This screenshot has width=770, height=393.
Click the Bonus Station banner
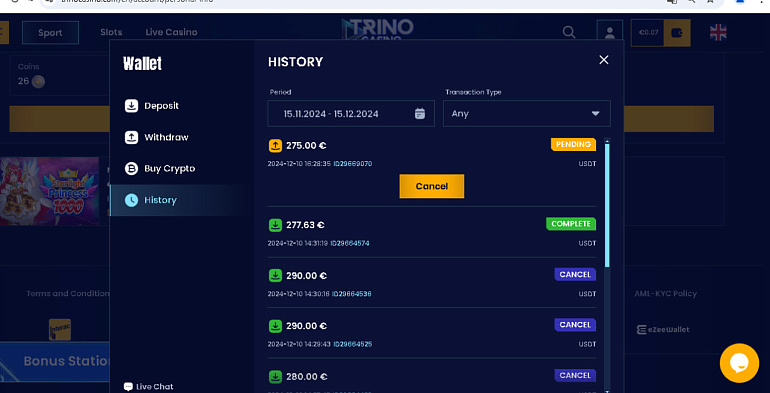coord(55,362)
